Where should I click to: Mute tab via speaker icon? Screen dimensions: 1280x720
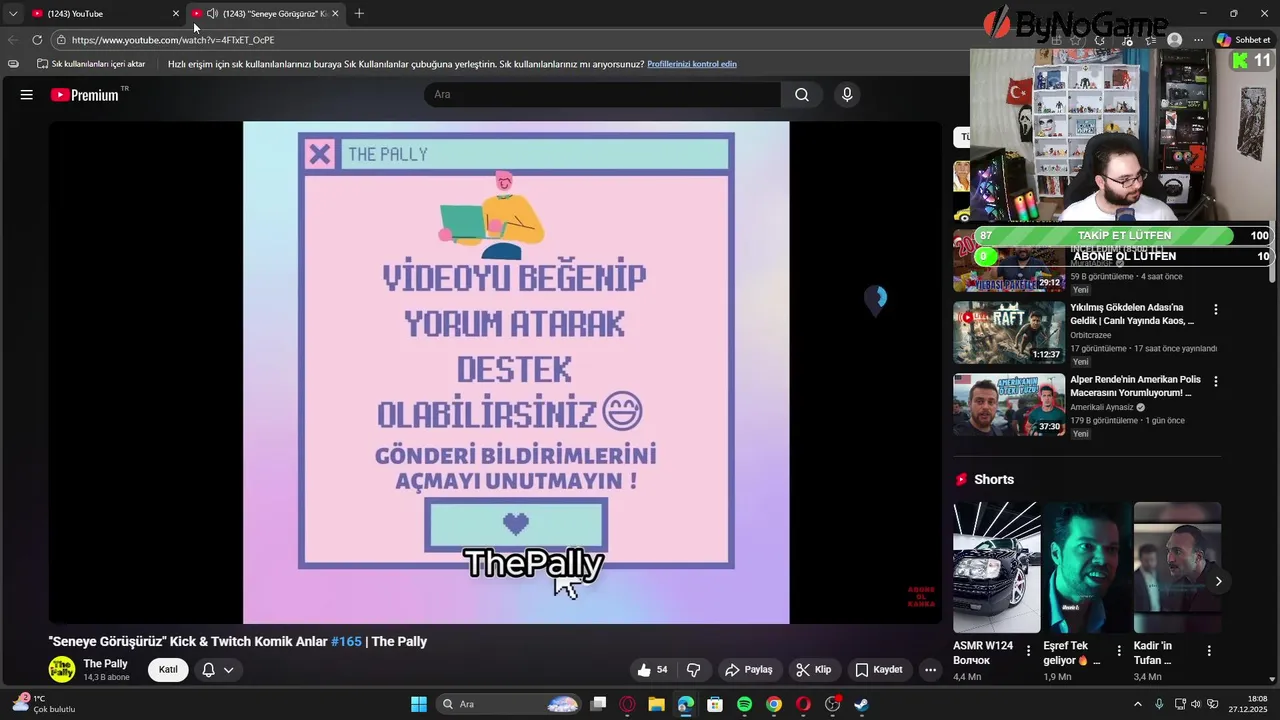pos(212,14)
